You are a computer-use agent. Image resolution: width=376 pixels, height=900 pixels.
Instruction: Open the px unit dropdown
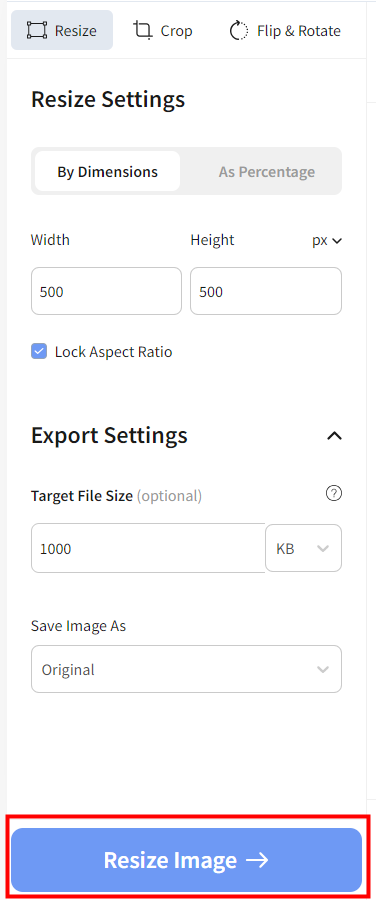click(x=327, y=240)
